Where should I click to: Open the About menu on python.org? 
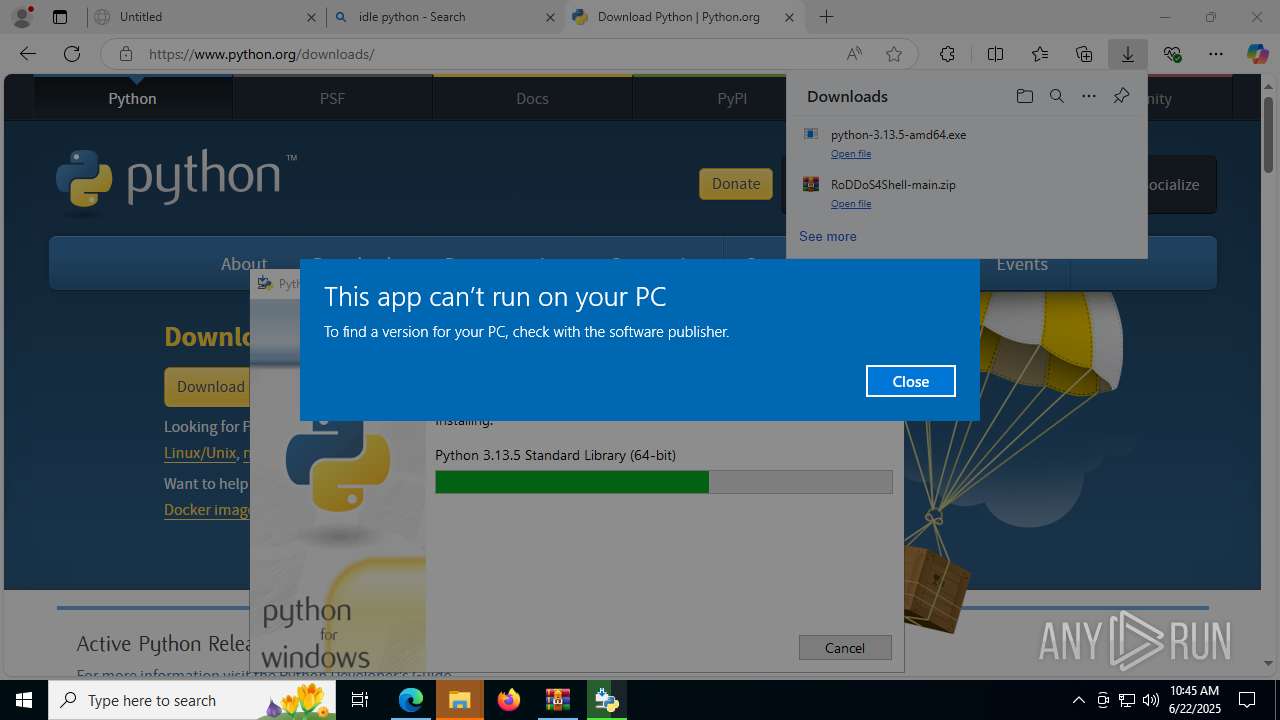[243, 264]
